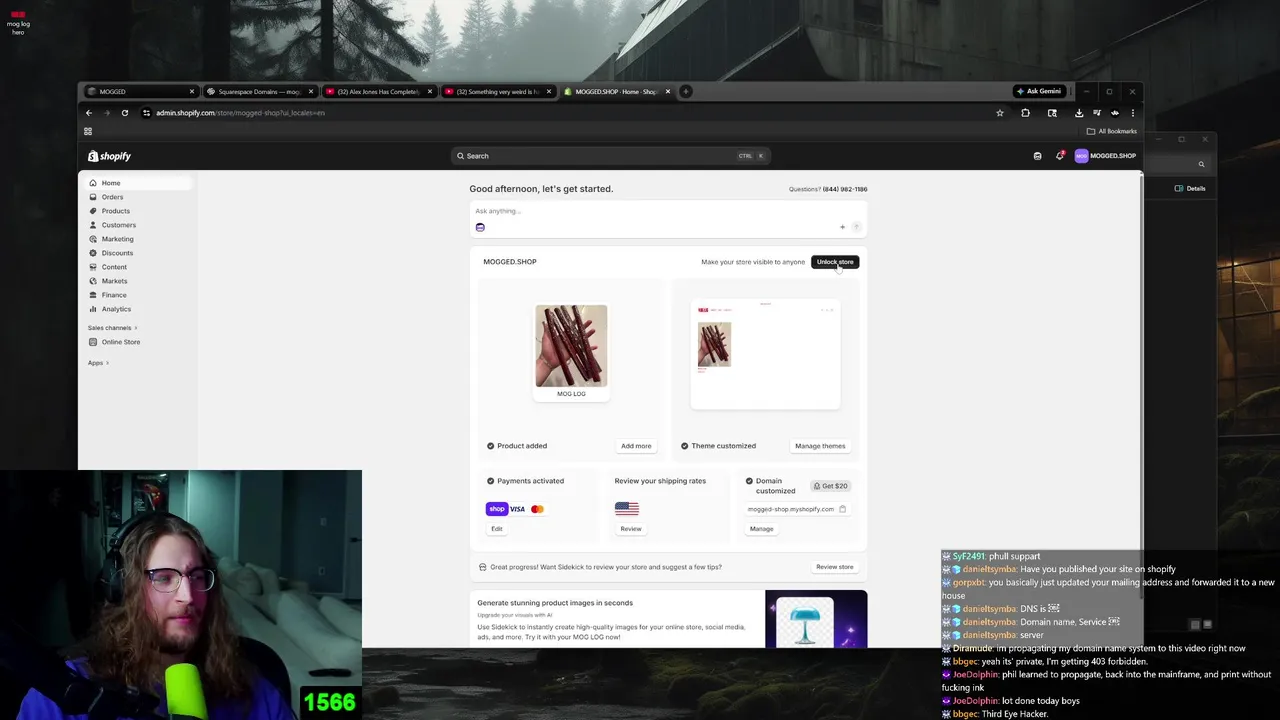Image resolution: width=1280 pixels, height=720 pixels.
Task: Click the Customers person icon
Action: (93, 225)
